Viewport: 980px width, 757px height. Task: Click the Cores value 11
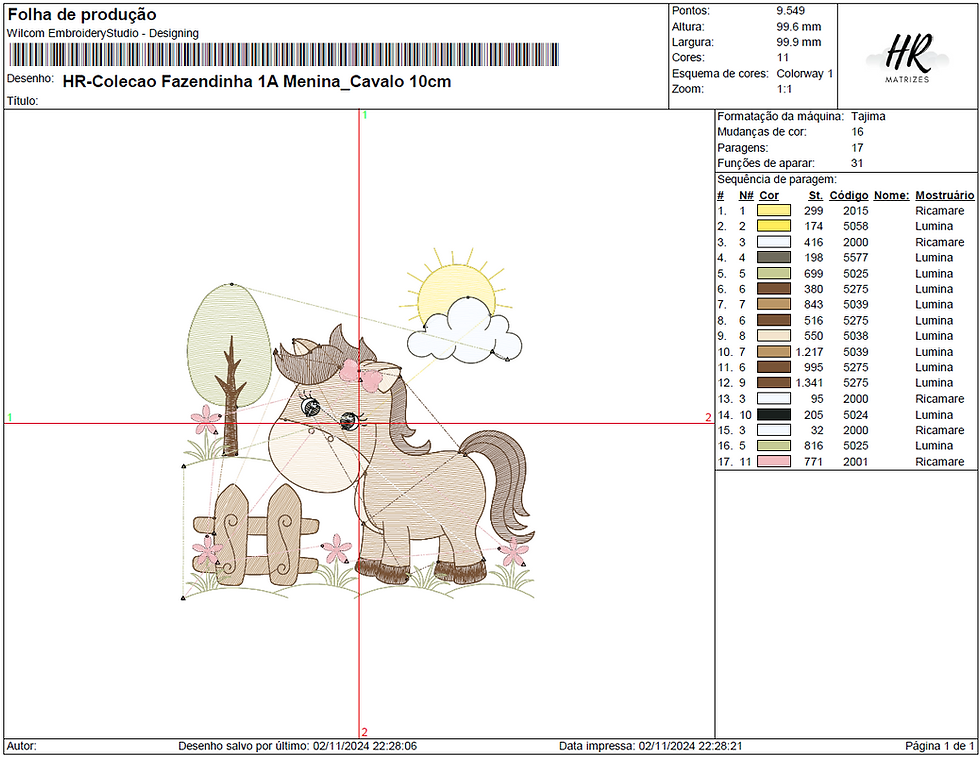coord(782,58)
